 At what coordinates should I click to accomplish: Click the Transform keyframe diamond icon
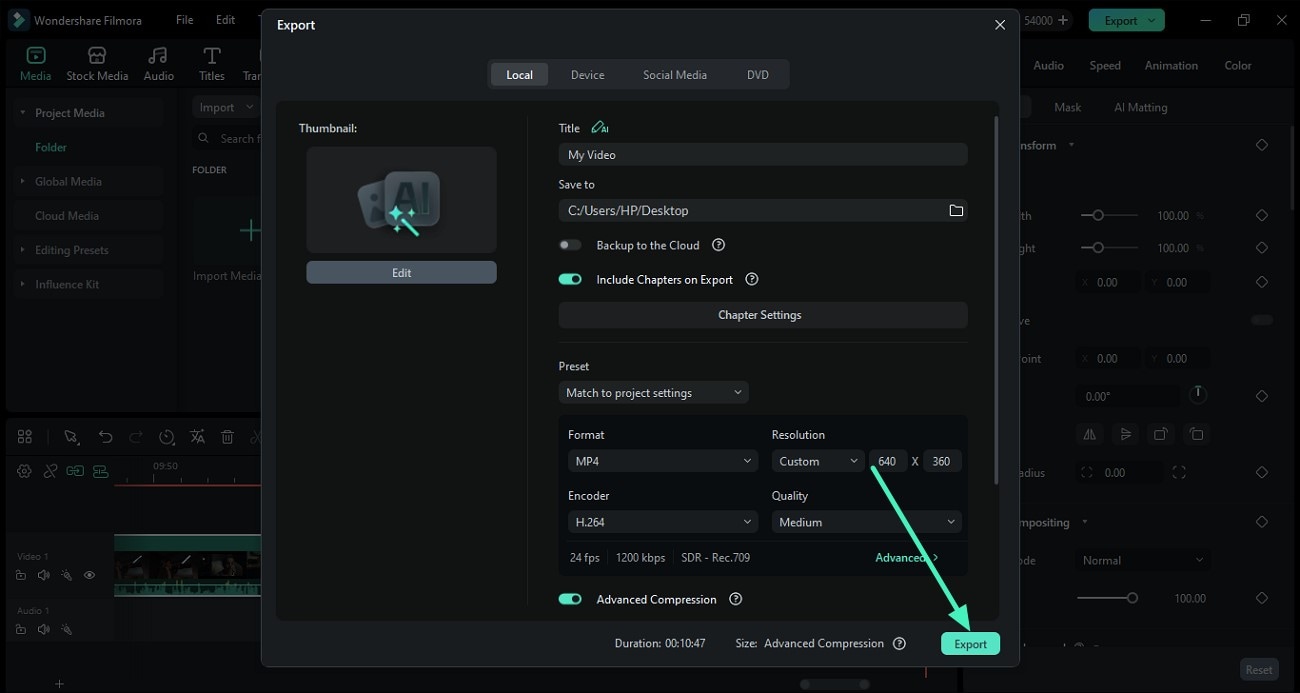tap(1262, 145)
